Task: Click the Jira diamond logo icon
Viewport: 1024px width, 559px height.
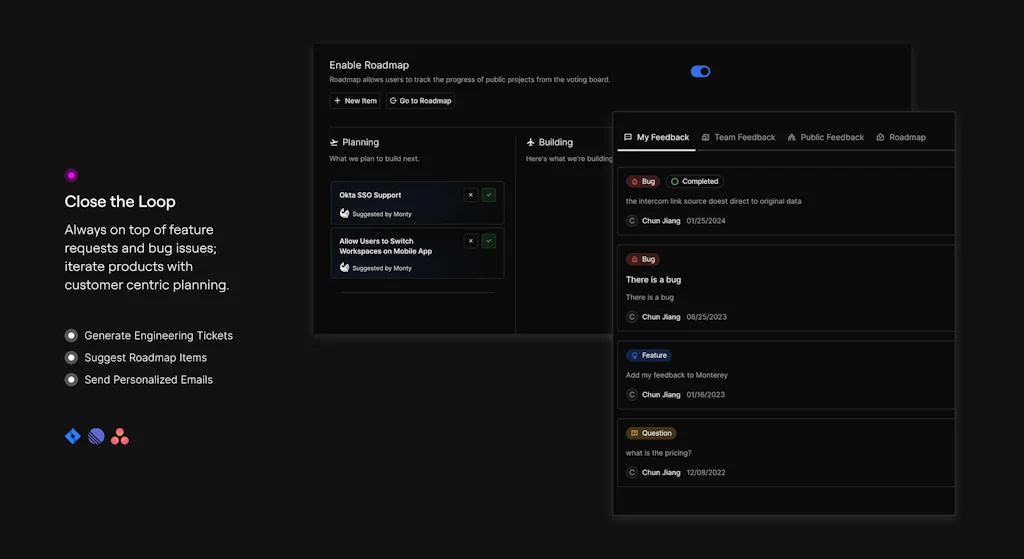Action: (72, 436)
